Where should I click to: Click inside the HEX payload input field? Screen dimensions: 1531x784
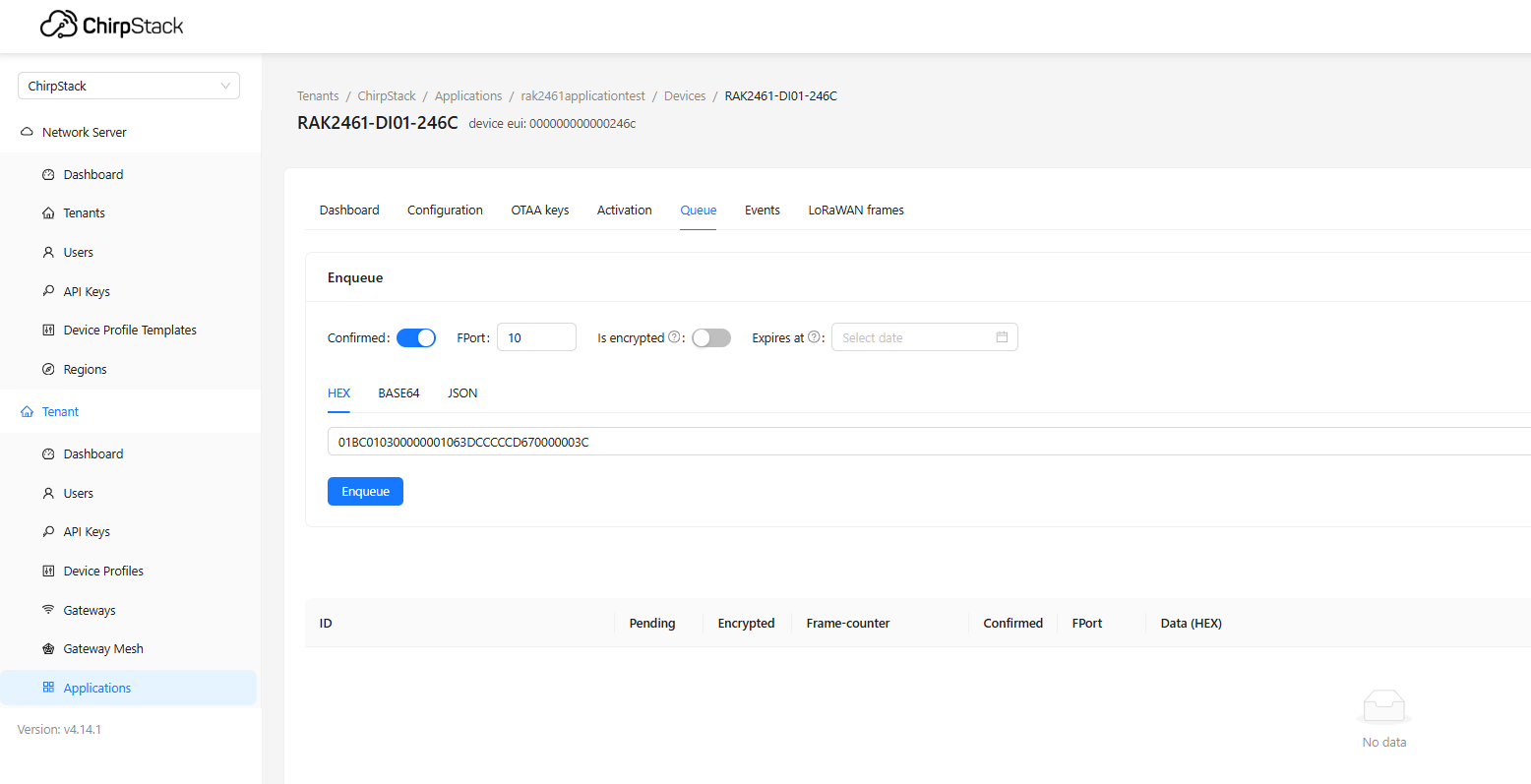(x=689, y=442)
